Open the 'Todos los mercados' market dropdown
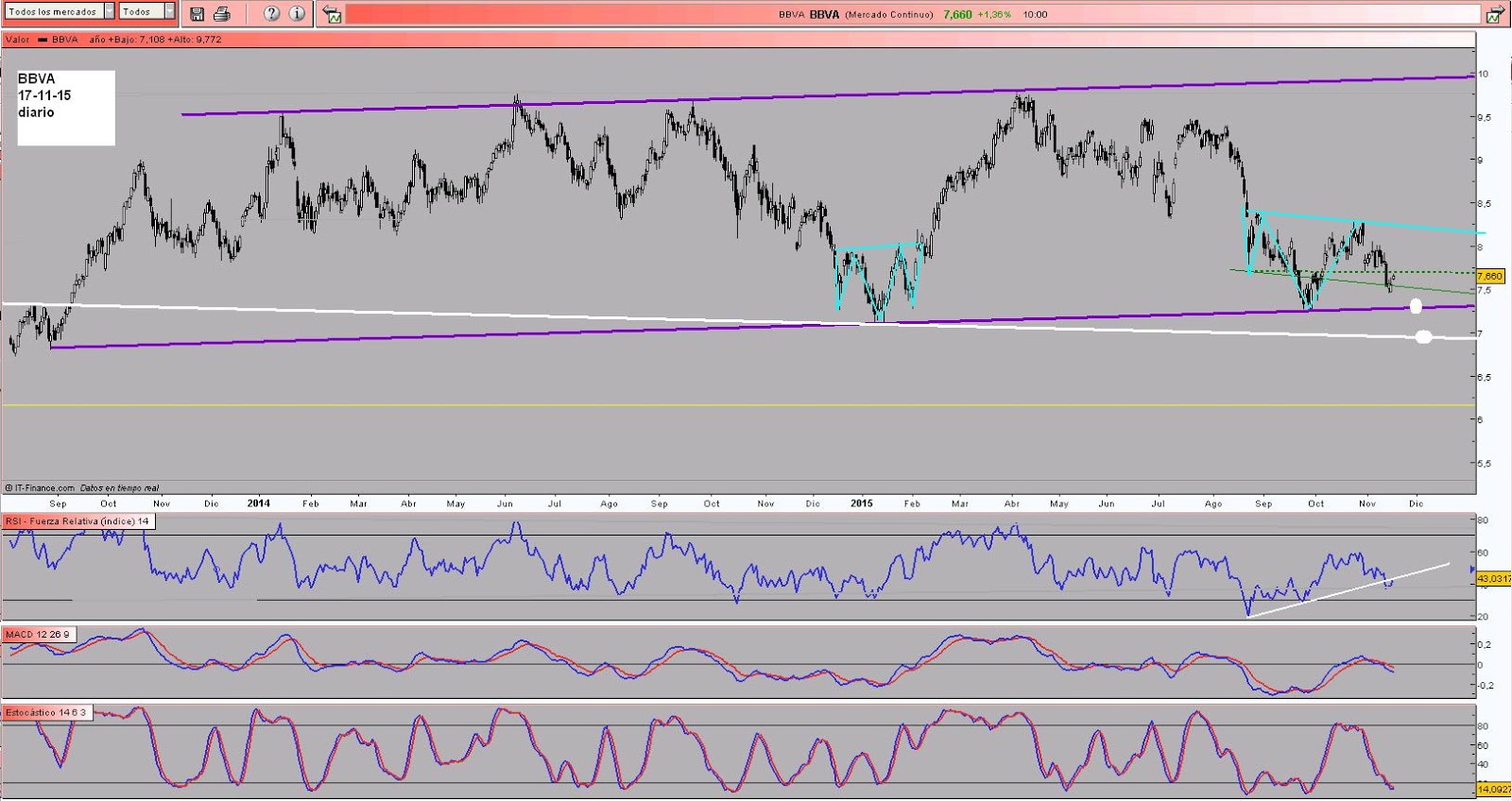This screenshot has width=1512, height=801. coord(60,11)
